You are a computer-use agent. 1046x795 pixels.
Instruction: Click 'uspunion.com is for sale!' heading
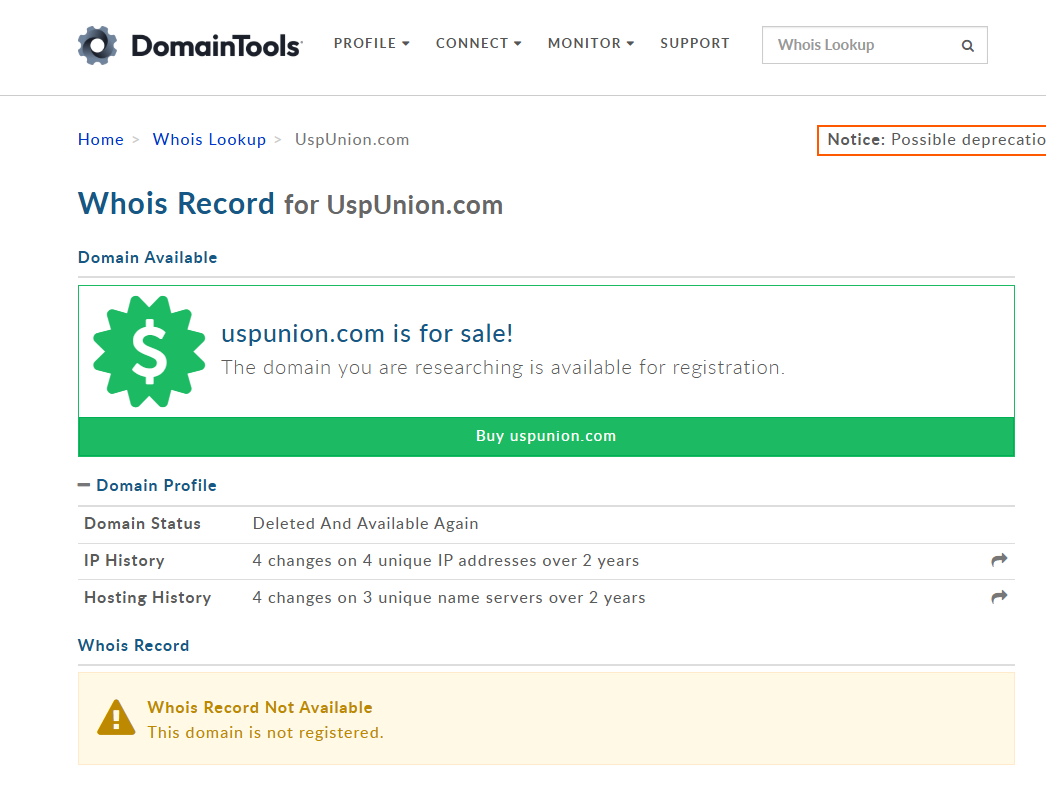pos(367,333)
